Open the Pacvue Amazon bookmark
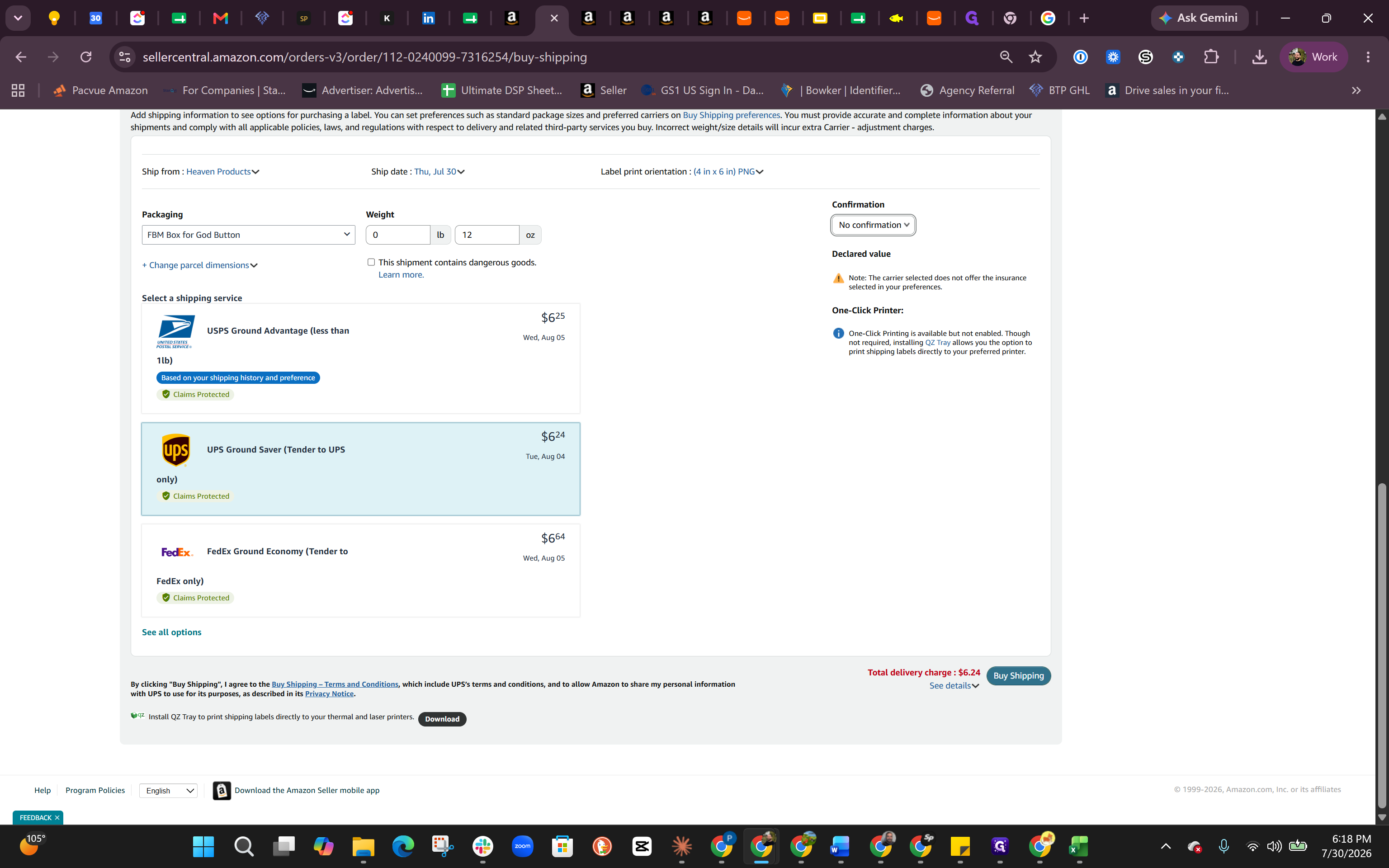Viewport: 1389px width, 868px height. coord(100,90)
